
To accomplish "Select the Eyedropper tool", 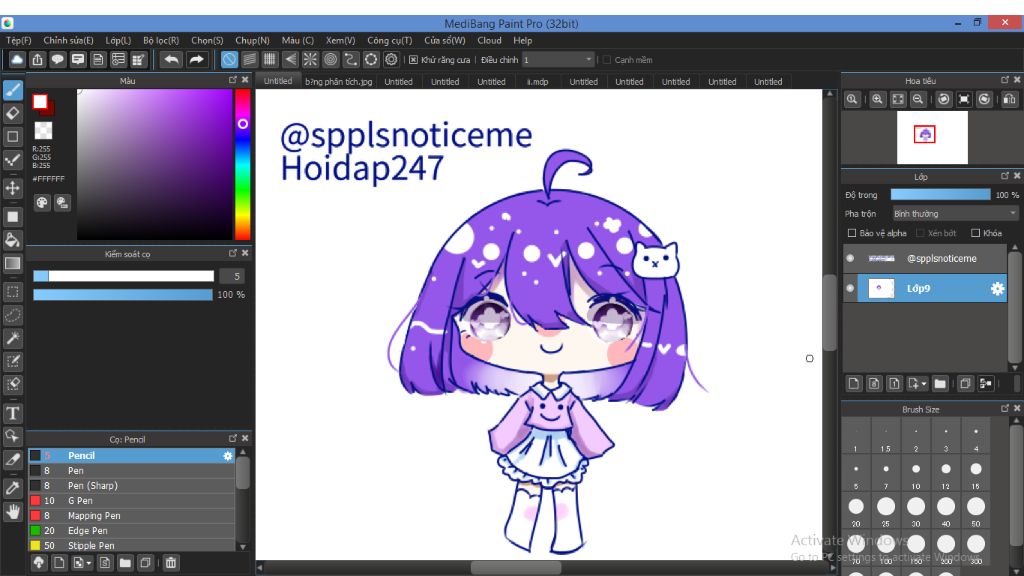I will [x=12, y=487].
